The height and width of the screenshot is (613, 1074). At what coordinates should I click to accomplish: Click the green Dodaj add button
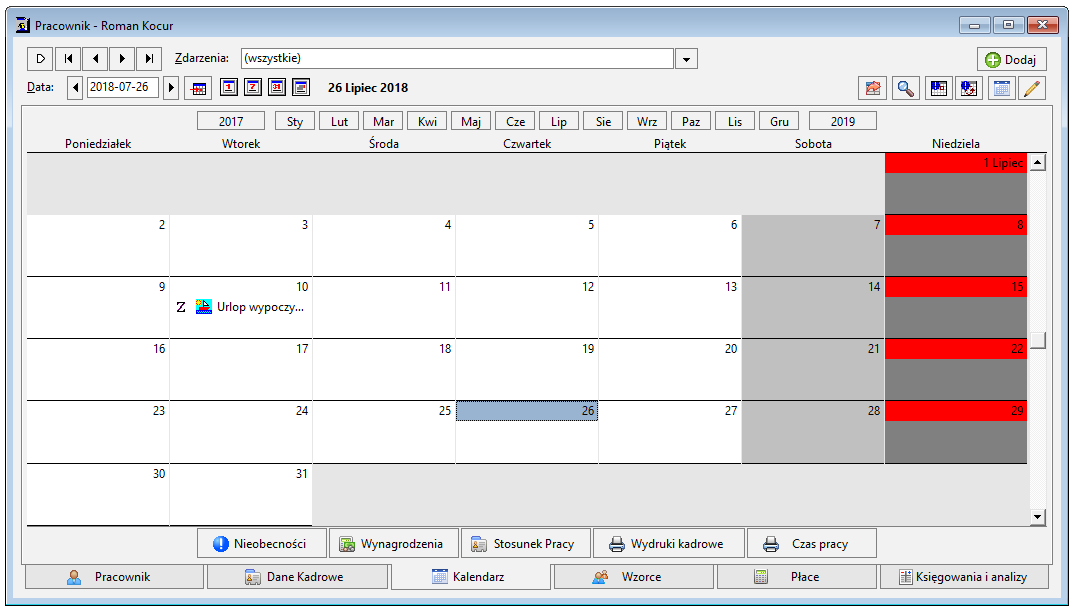1011,60
